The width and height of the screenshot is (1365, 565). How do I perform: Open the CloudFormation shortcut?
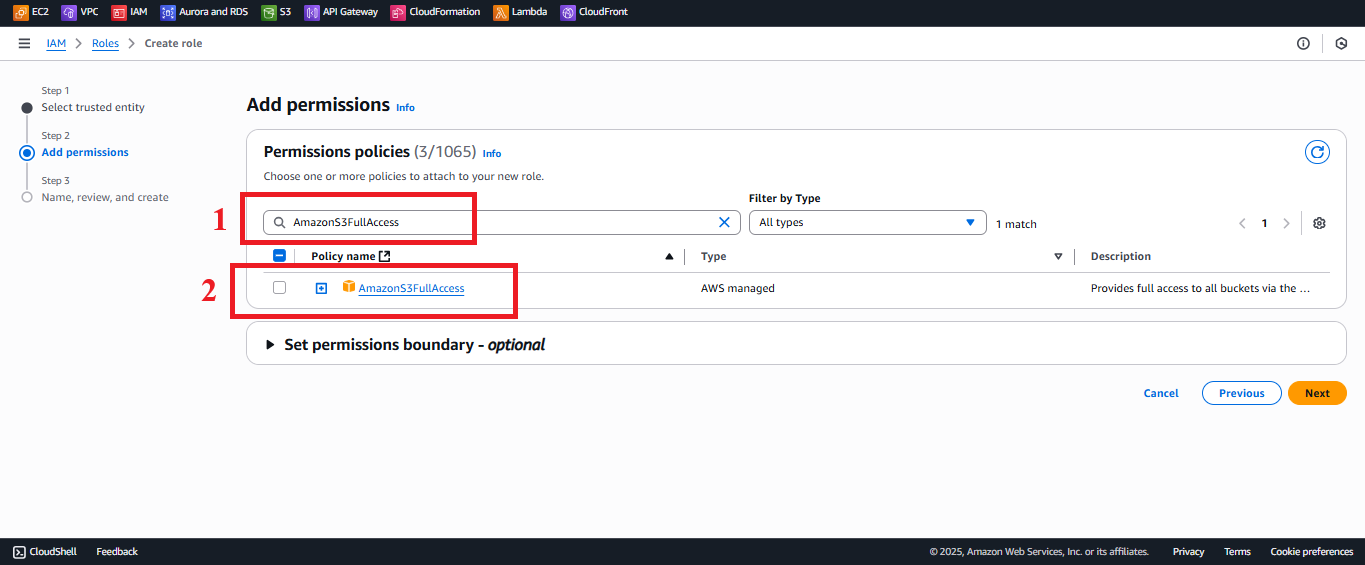(x=435, y=12)
